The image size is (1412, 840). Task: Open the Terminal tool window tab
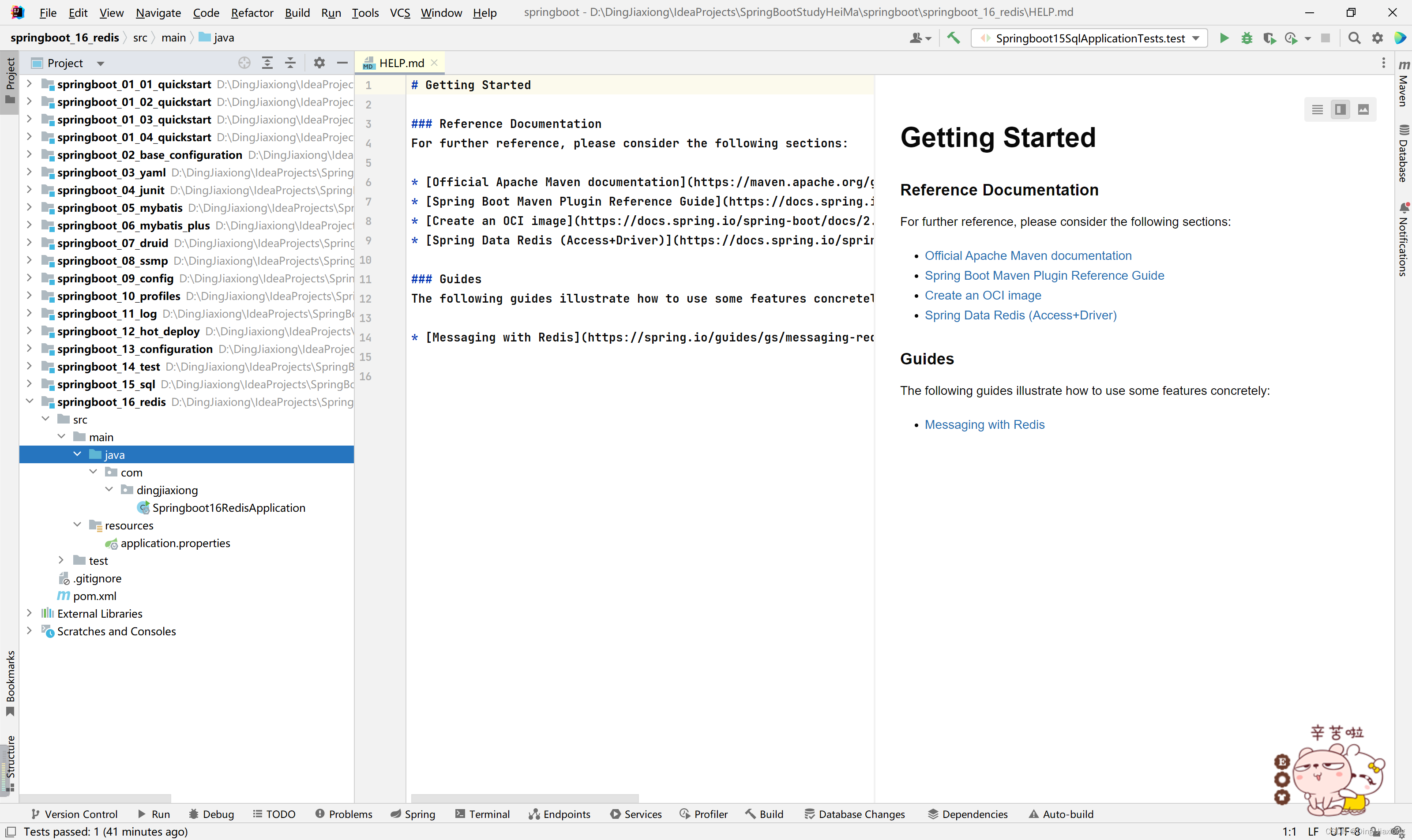(482, 814)
